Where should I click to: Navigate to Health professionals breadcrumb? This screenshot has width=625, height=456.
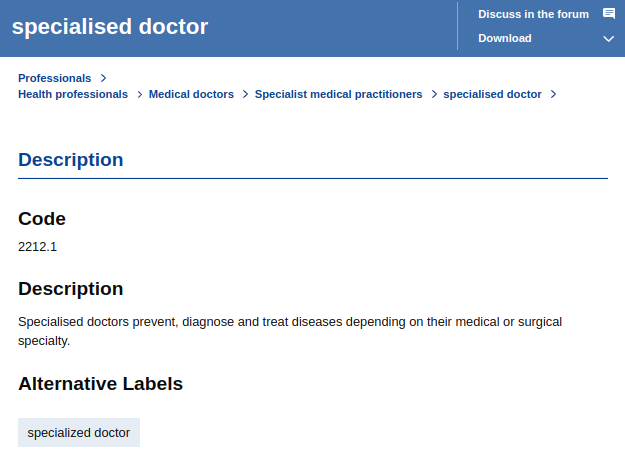pyautogui.click(x=73, y=94)
